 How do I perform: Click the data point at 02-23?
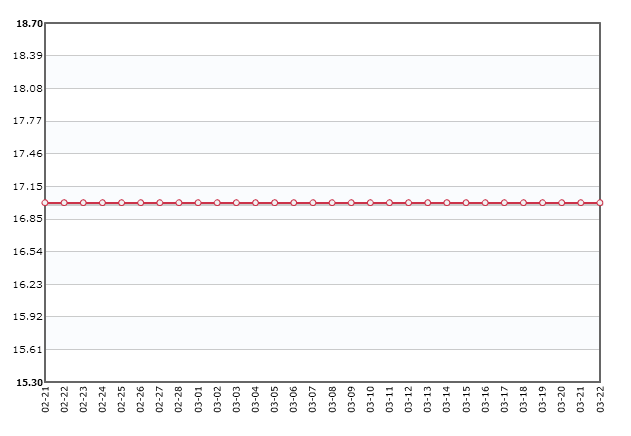tap(83, 203)
